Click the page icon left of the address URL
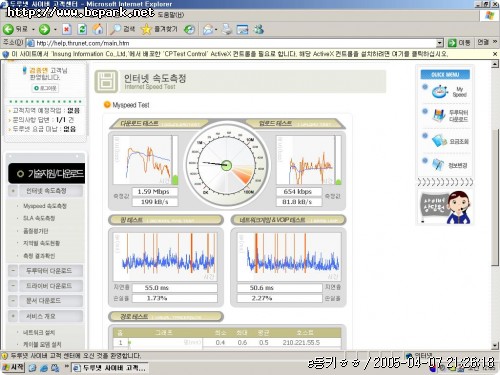This screenshot has width=500, height=375. point(30,43)
